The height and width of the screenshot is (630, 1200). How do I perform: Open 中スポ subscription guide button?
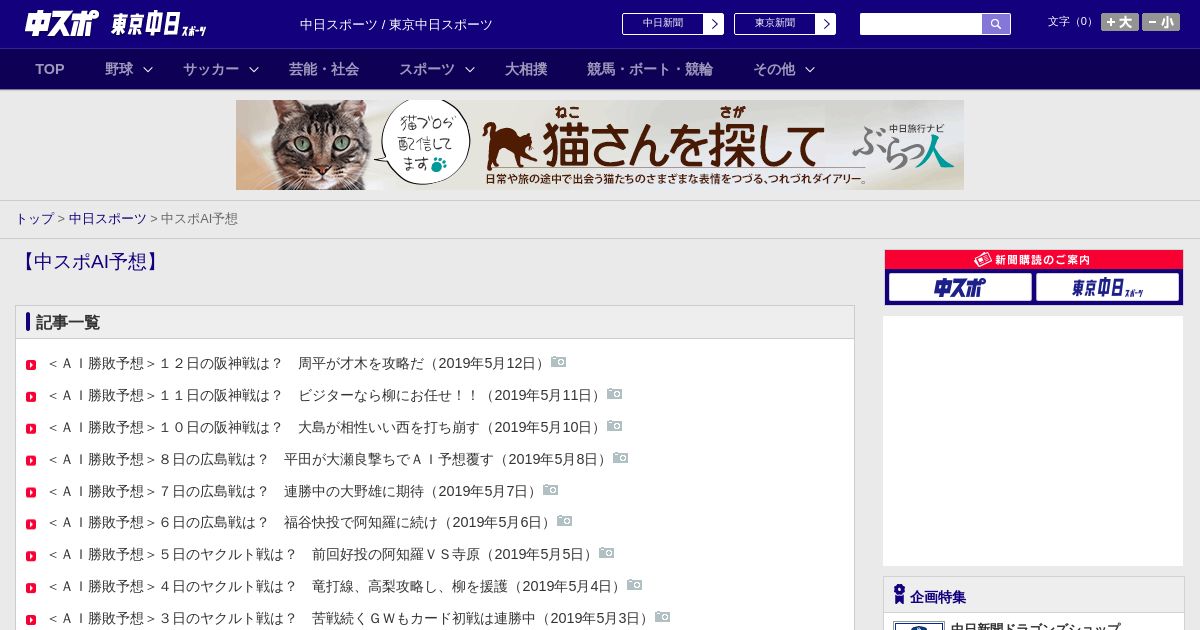960,287
